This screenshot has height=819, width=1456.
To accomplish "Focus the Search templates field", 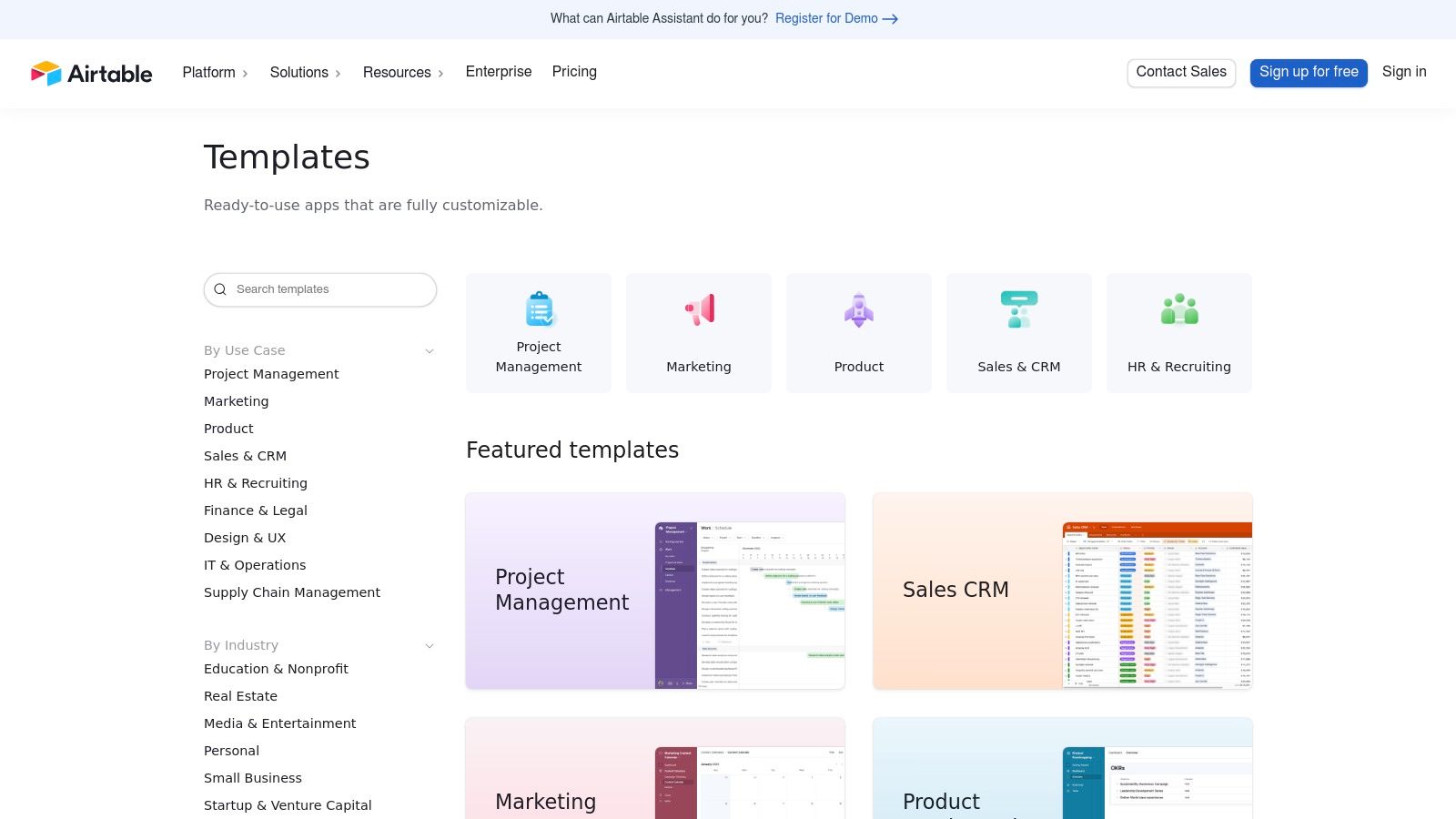I will (x=320, y=289).
